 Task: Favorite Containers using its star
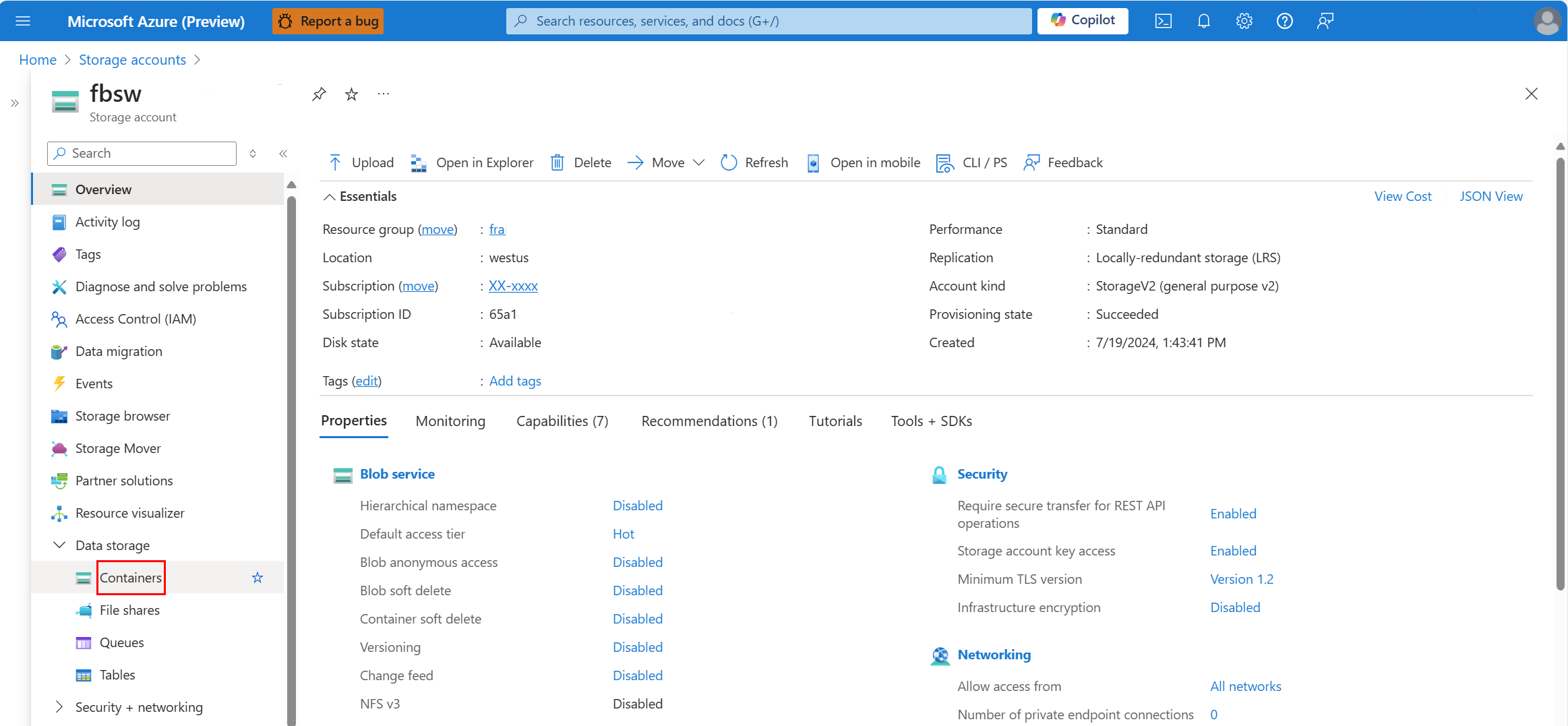258,578
